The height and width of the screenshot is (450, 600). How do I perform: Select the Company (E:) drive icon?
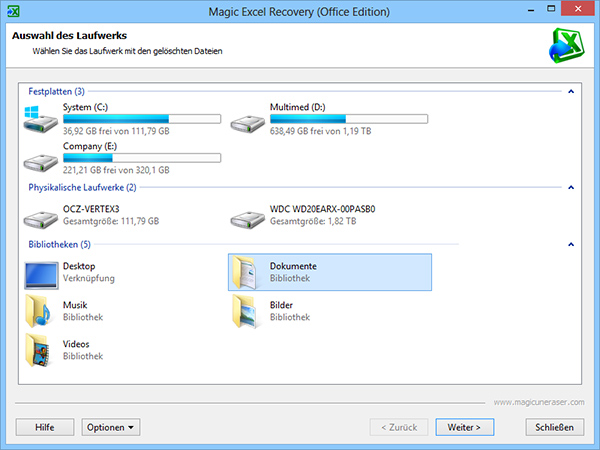(x=41, y=163)
